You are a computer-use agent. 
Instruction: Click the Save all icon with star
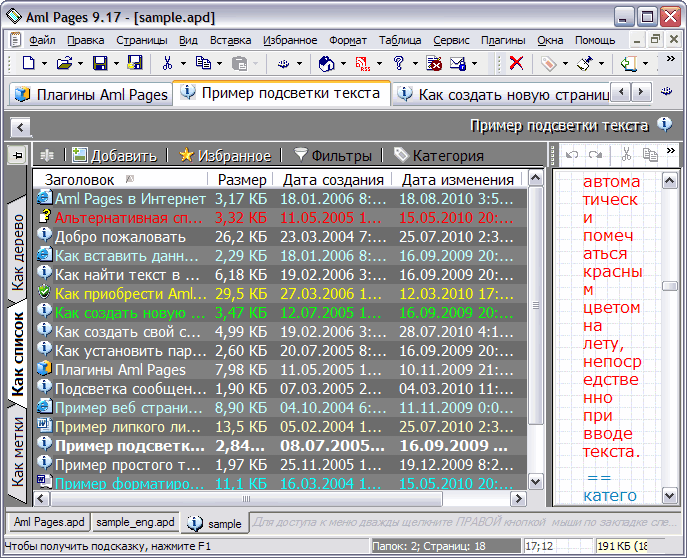(135, 63)
